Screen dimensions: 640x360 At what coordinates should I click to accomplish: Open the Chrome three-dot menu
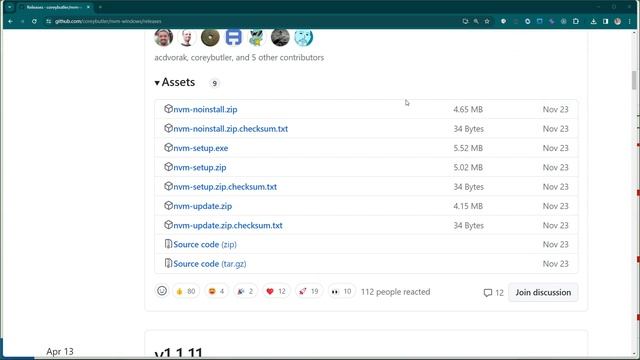[630, 21]
